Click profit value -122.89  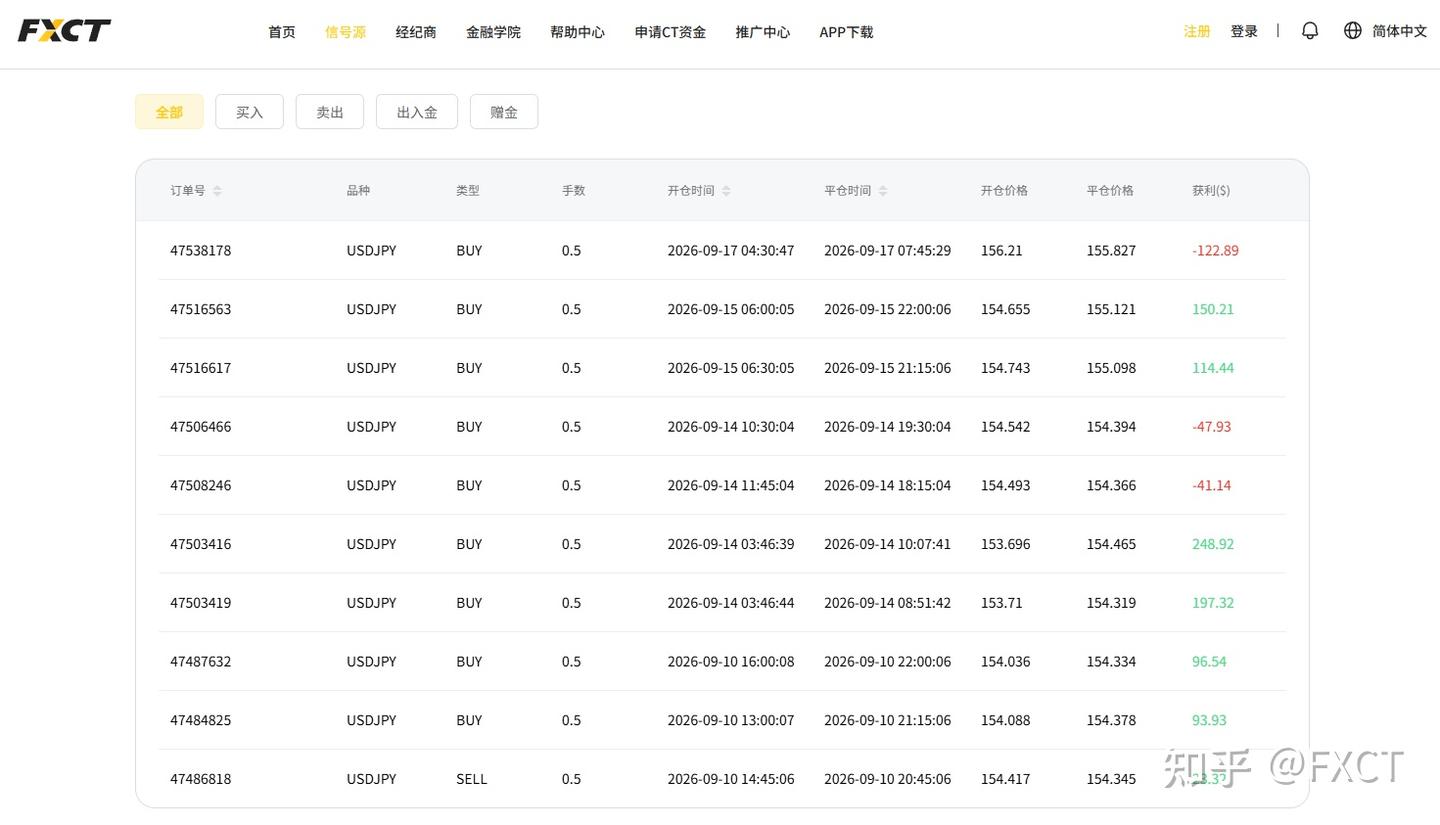coord(1215,251)
